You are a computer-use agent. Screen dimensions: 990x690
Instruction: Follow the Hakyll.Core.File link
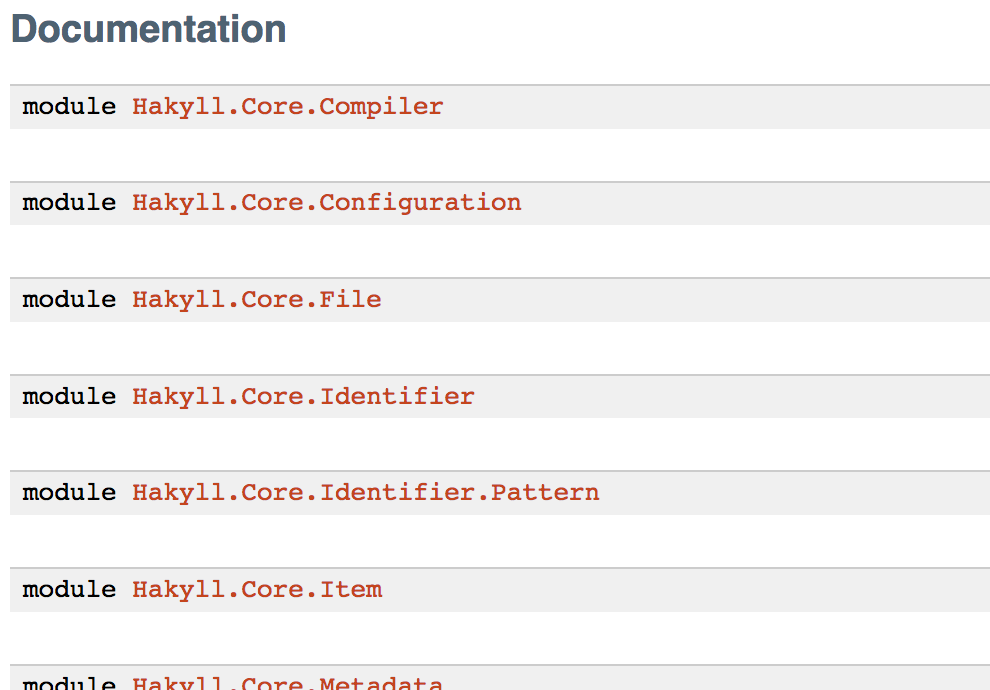click(x=256, y=300)
